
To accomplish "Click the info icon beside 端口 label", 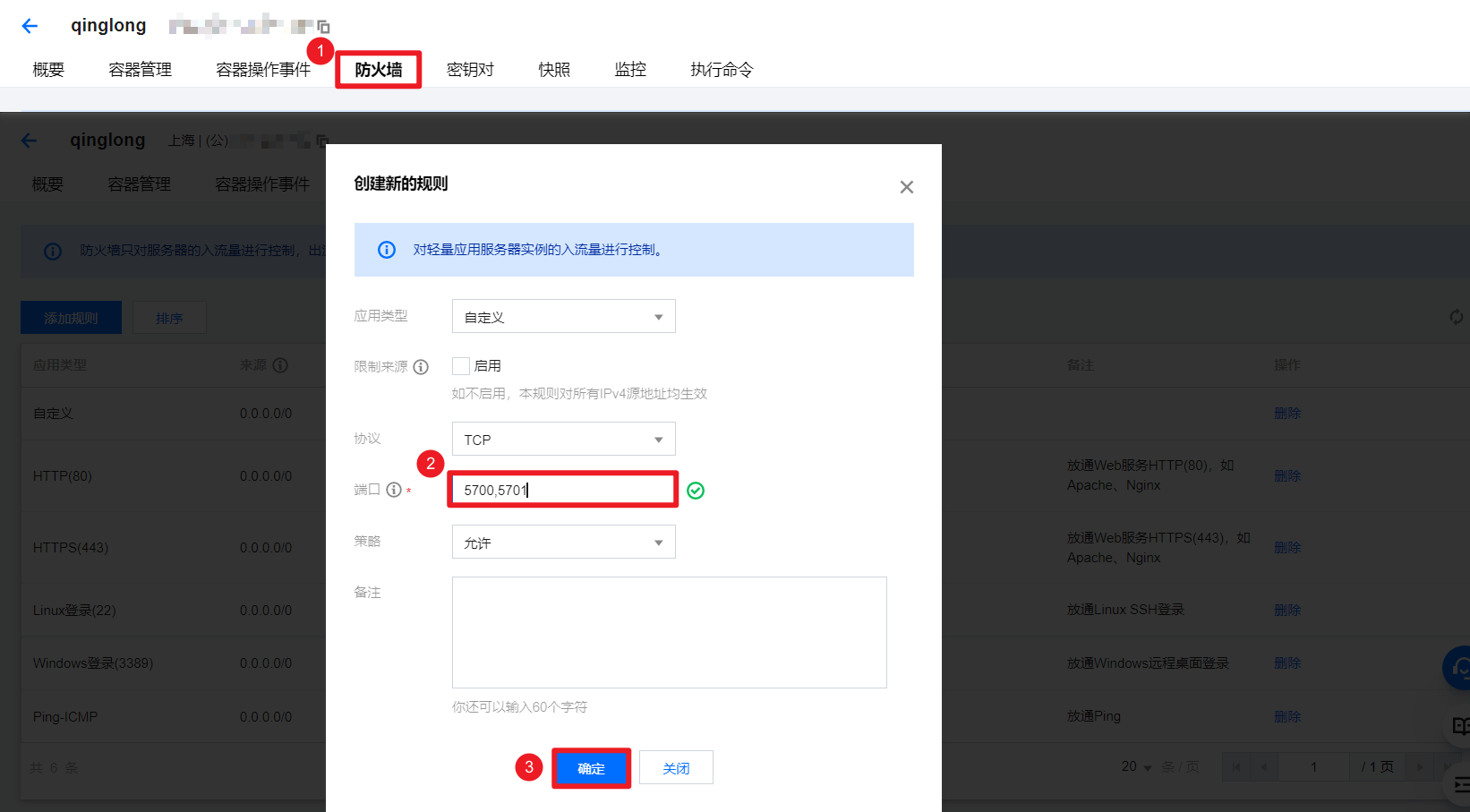I will tap(394, 490).
